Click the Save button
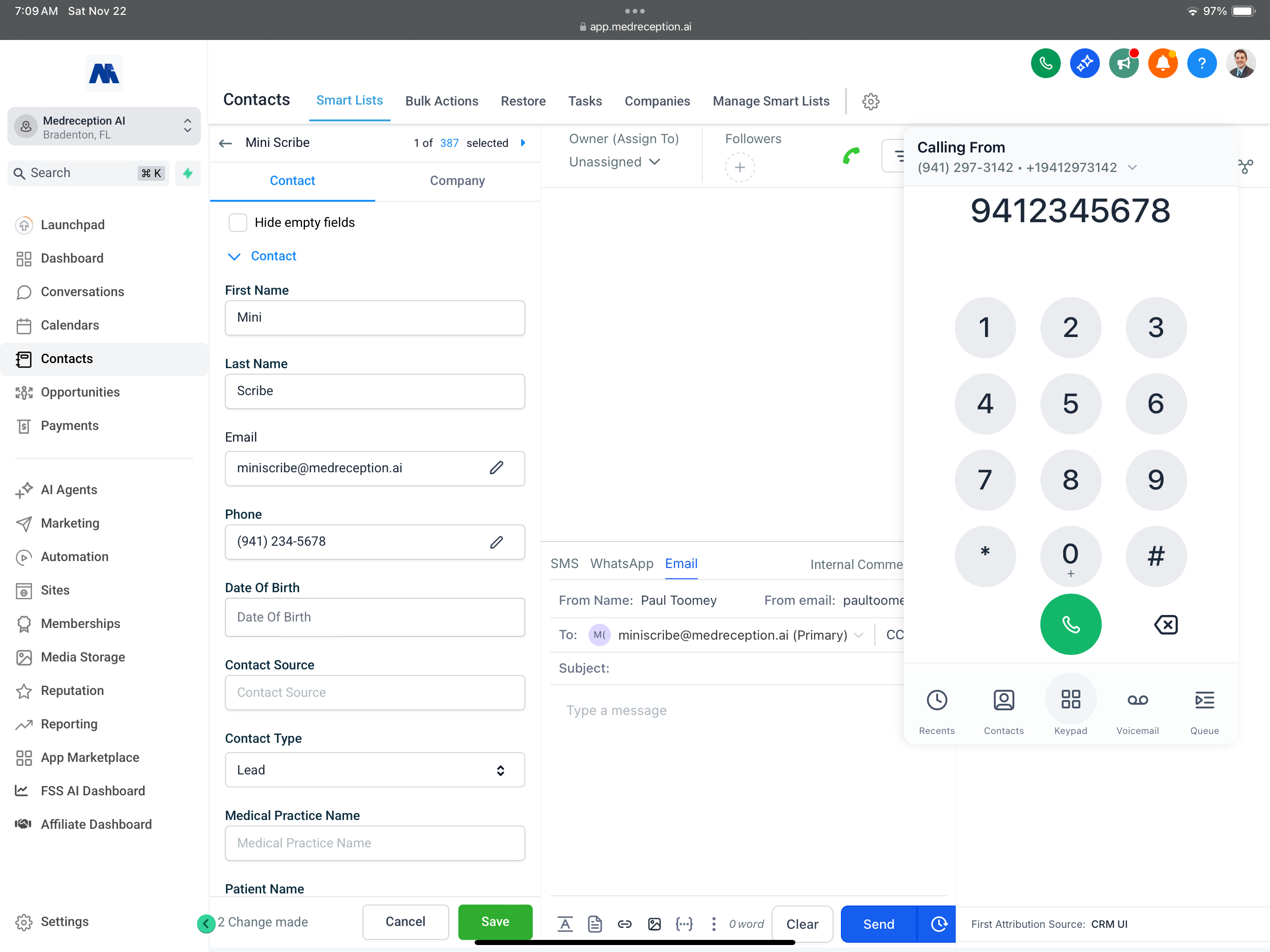Viewport: 1270px width, 952px height. 495,922
